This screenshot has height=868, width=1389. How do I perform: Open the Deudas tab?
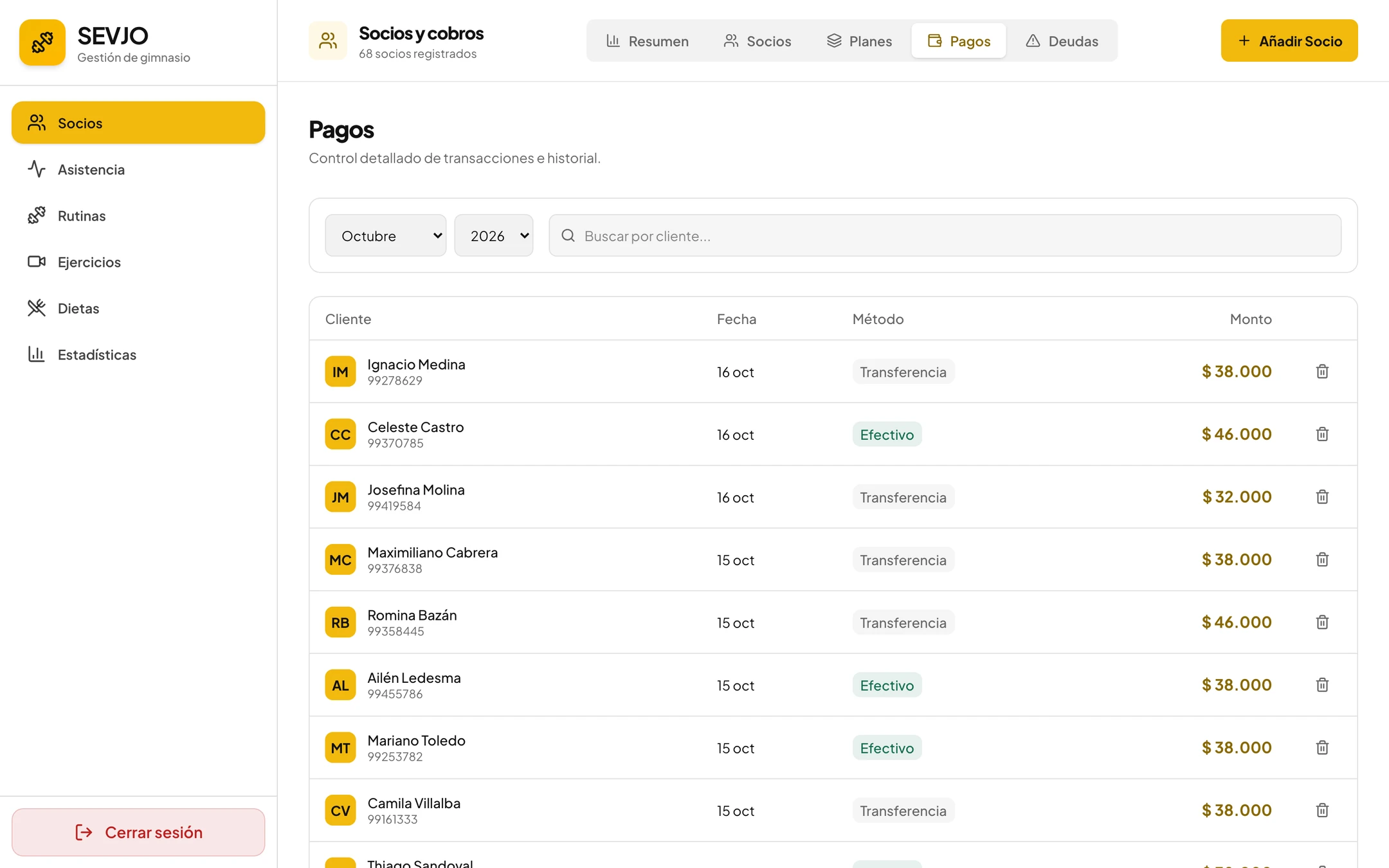[1062, 41]
